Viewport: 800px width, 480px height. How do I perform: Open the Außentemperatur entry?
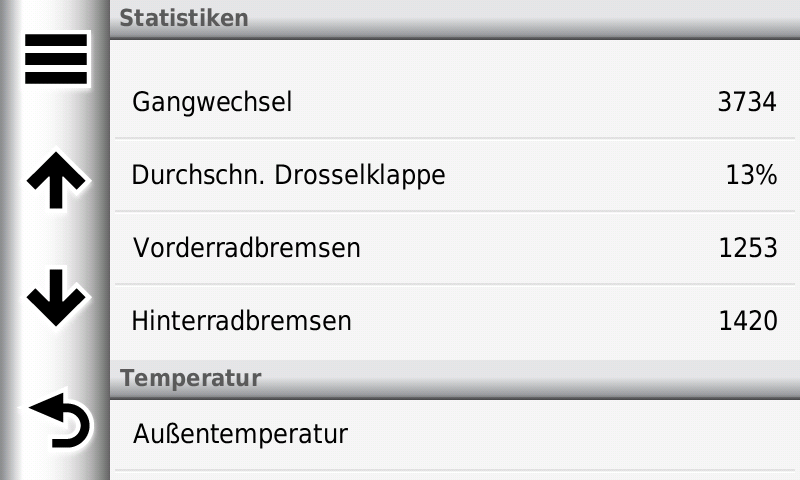pos(240,434)
